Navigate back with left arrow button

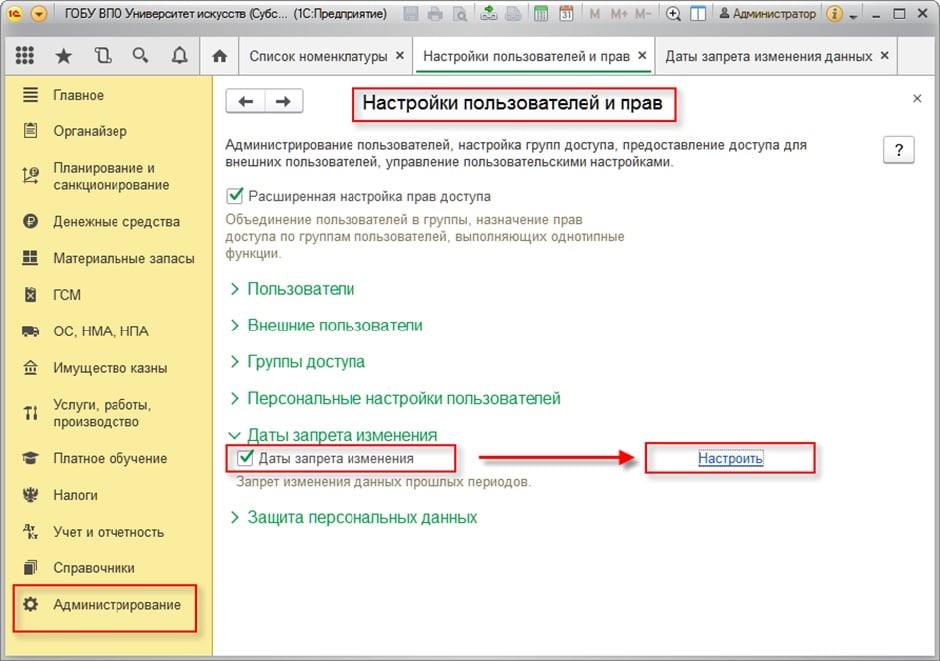pyautogui.click(x=246, y=101)
